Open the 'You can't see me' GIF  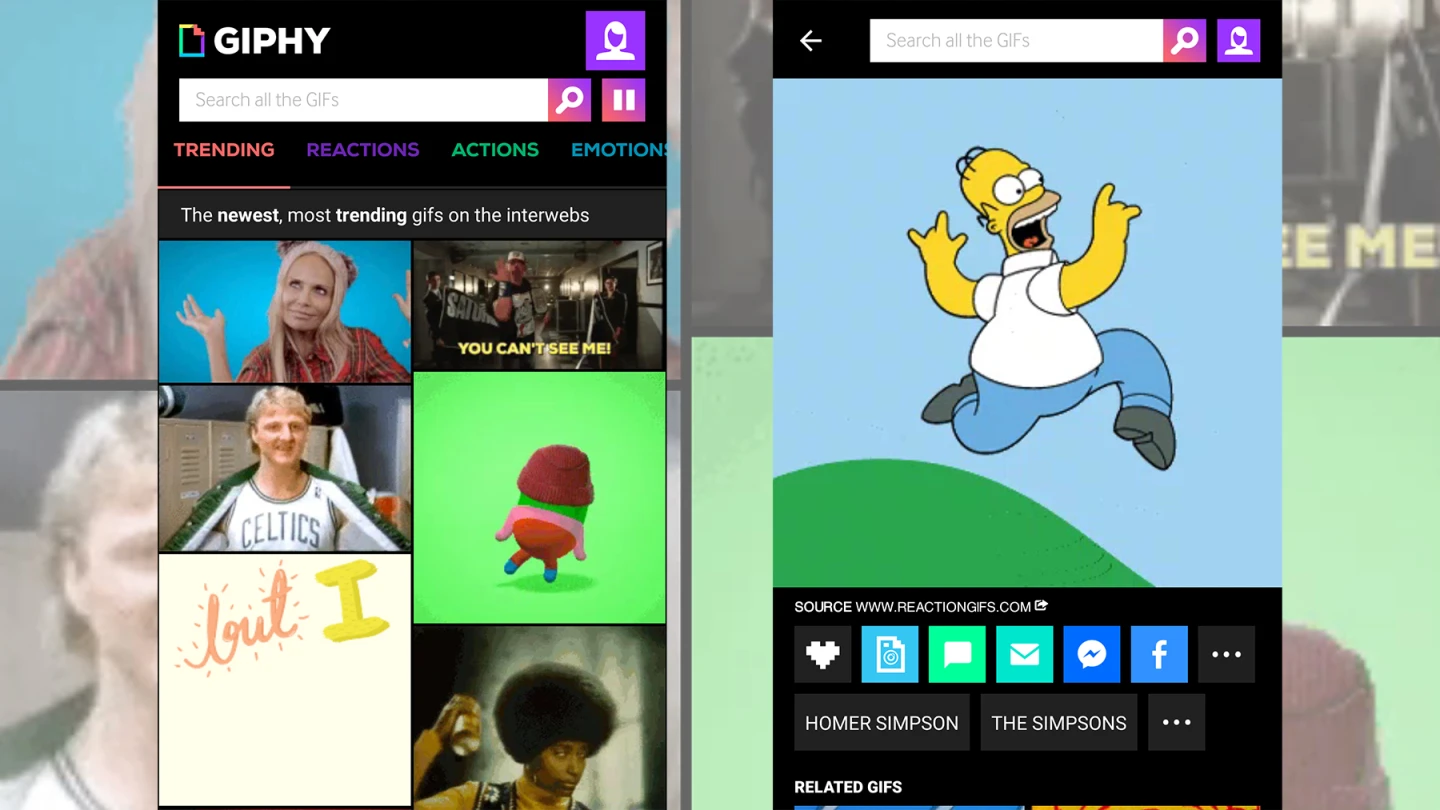click(539, 304)
